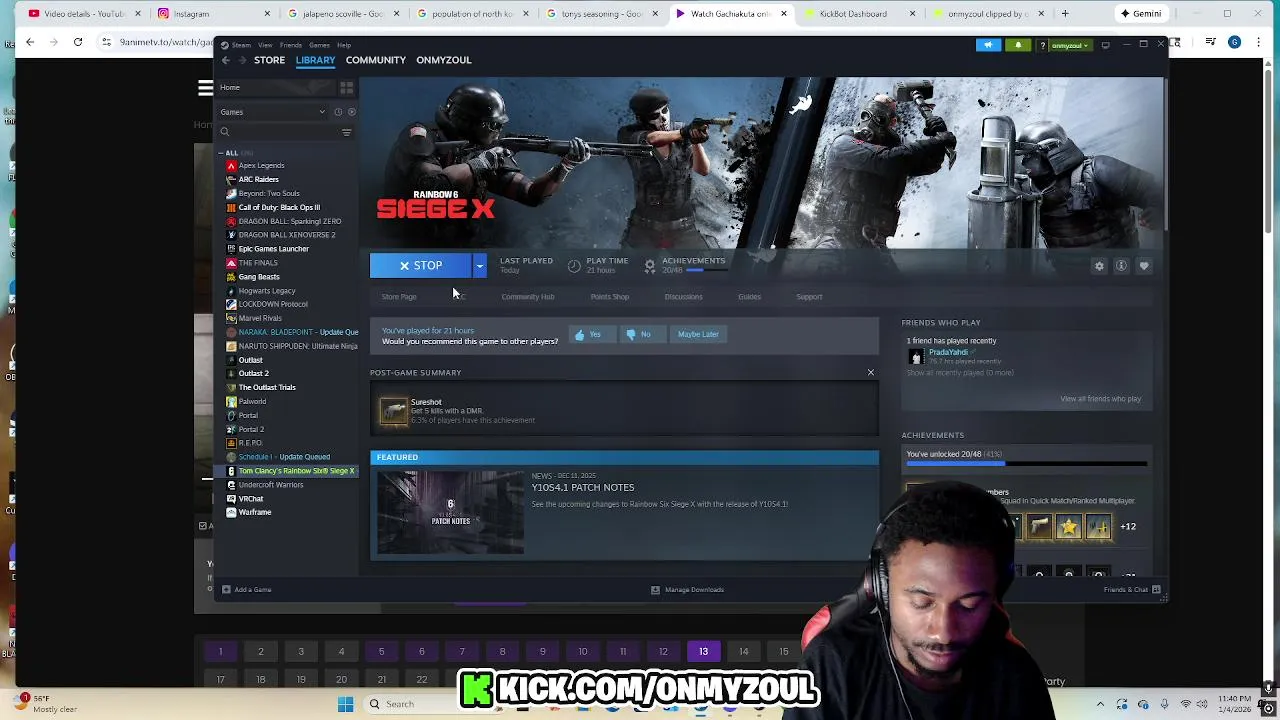Open the game's Store Page link

click(399, 297)
